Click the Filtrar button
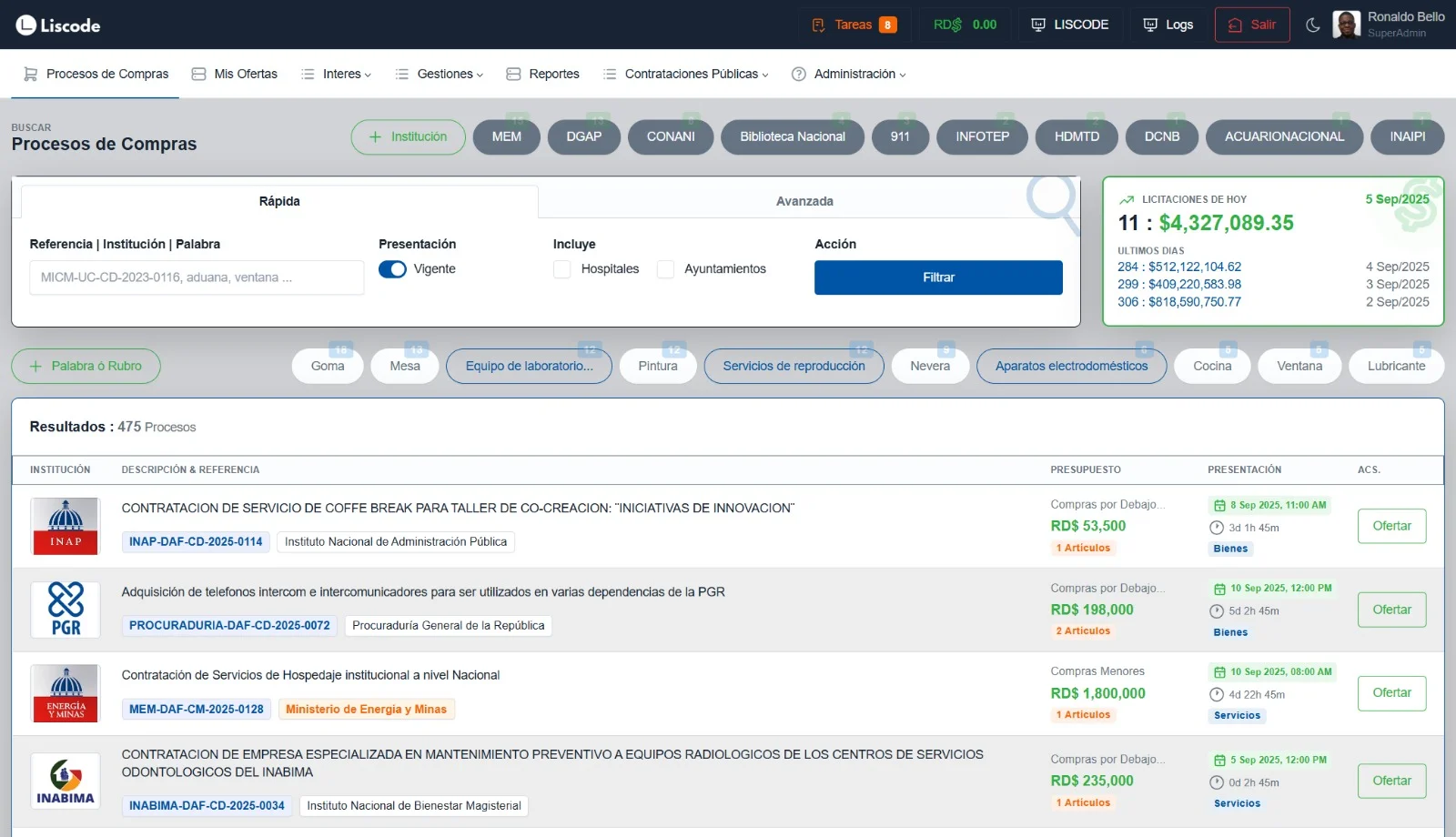 (938, 277)
